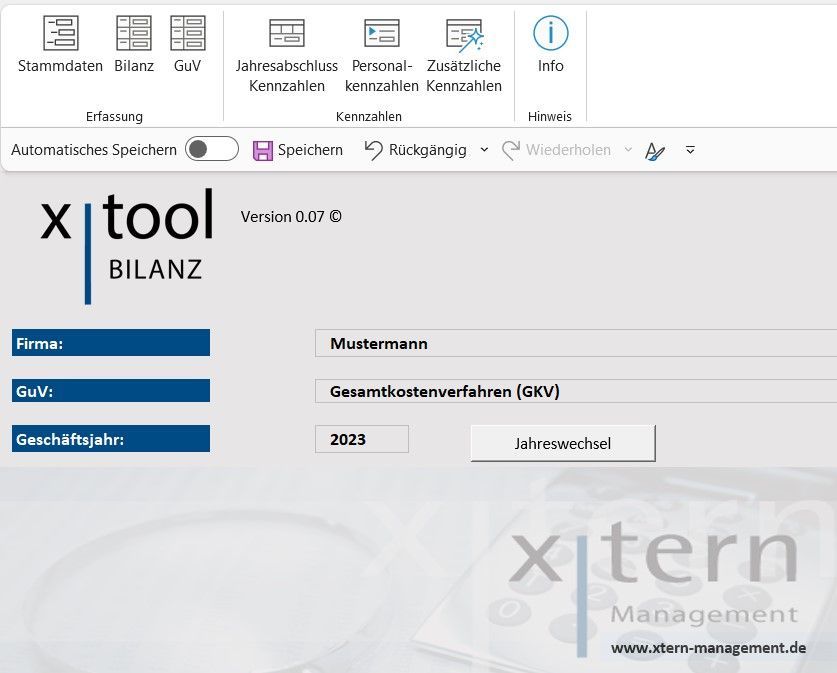Click the Firma field showing Mustermann
This screenshot has height=673, width=837.
click(575, 343)
